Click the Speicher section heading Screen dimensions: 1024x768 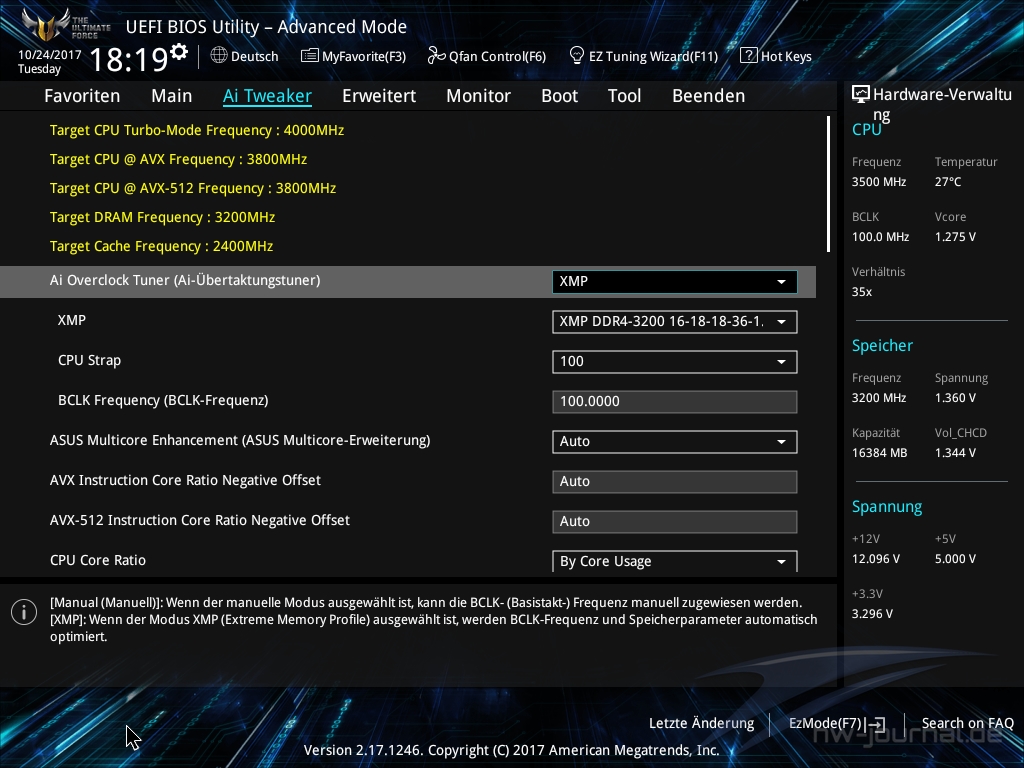pos(882,345)
